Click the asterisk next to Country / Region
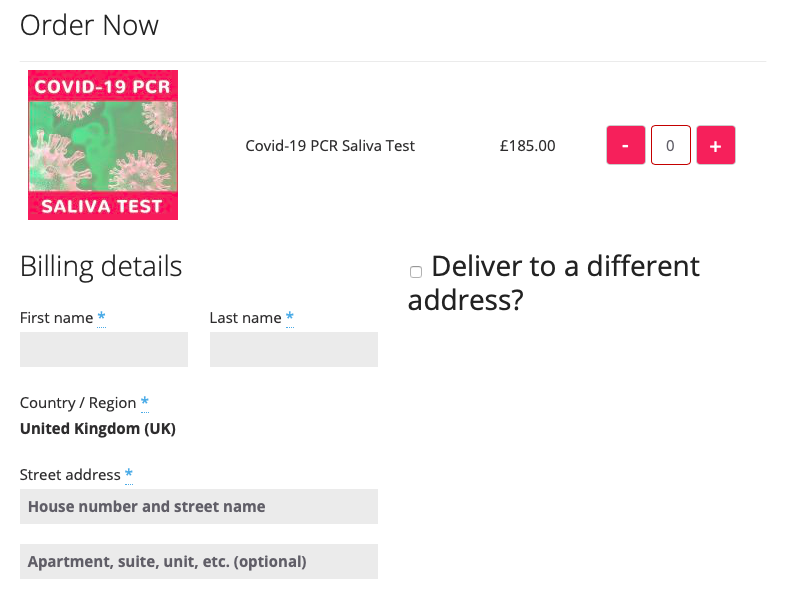This screenshot has height=599, width=785. [x=145, y=403]
